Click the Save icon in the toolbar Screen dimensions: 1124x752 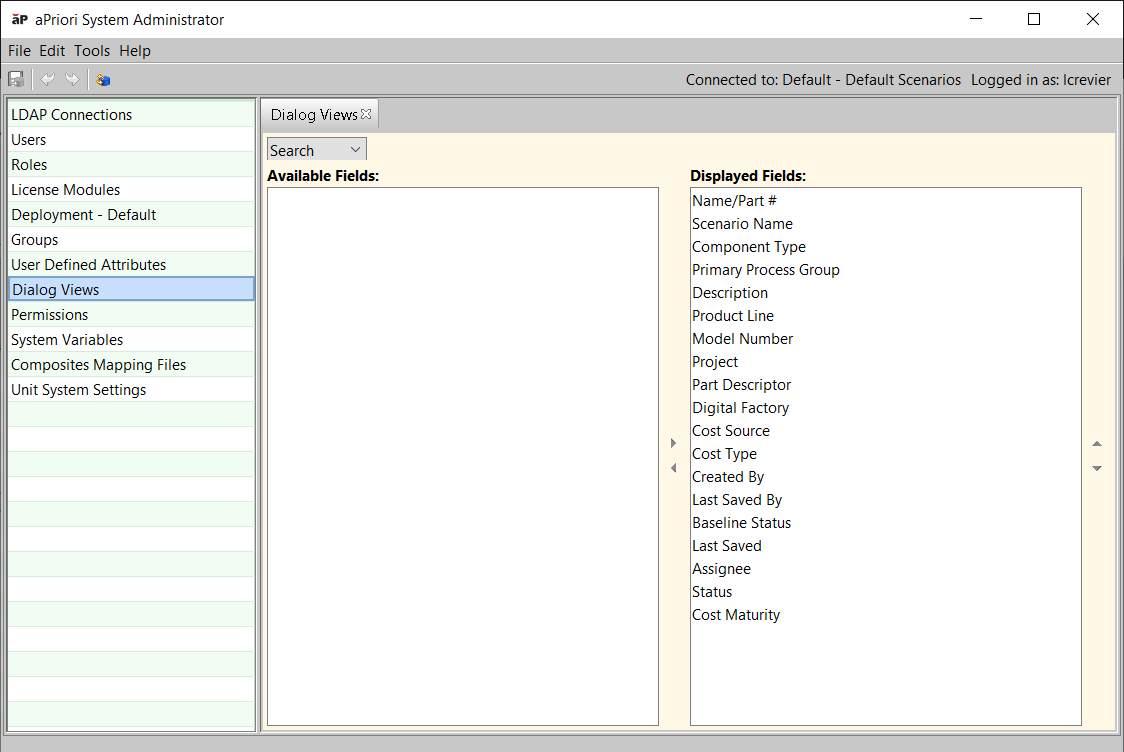pyautogui.click(x=16, y=80)
